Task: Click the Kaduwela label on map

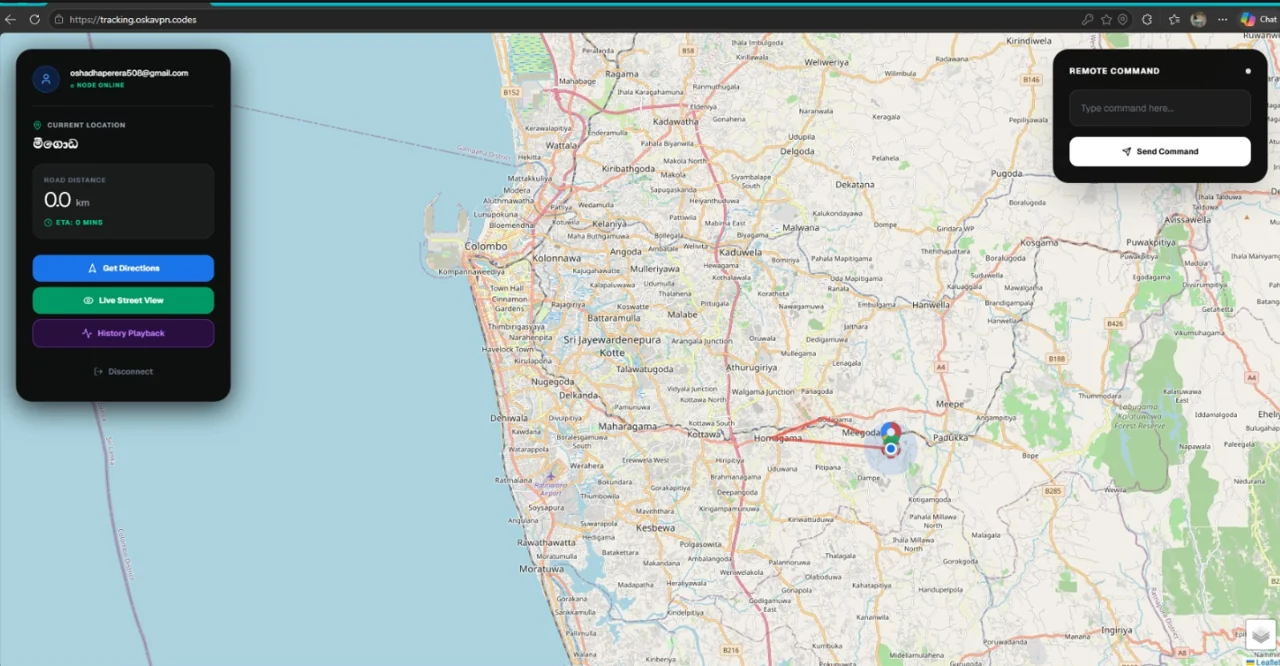Action: point(741,252)
